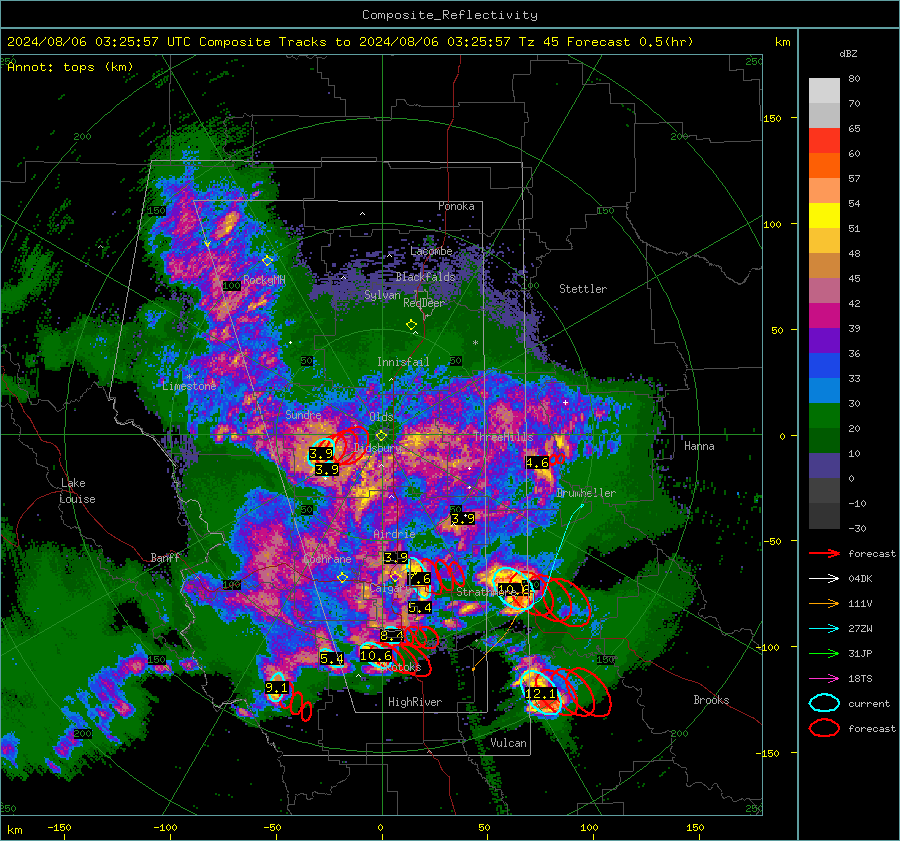This screenshot has width=900, height=841.
Task: Click the Limestone label
Action: coord(189,386)
